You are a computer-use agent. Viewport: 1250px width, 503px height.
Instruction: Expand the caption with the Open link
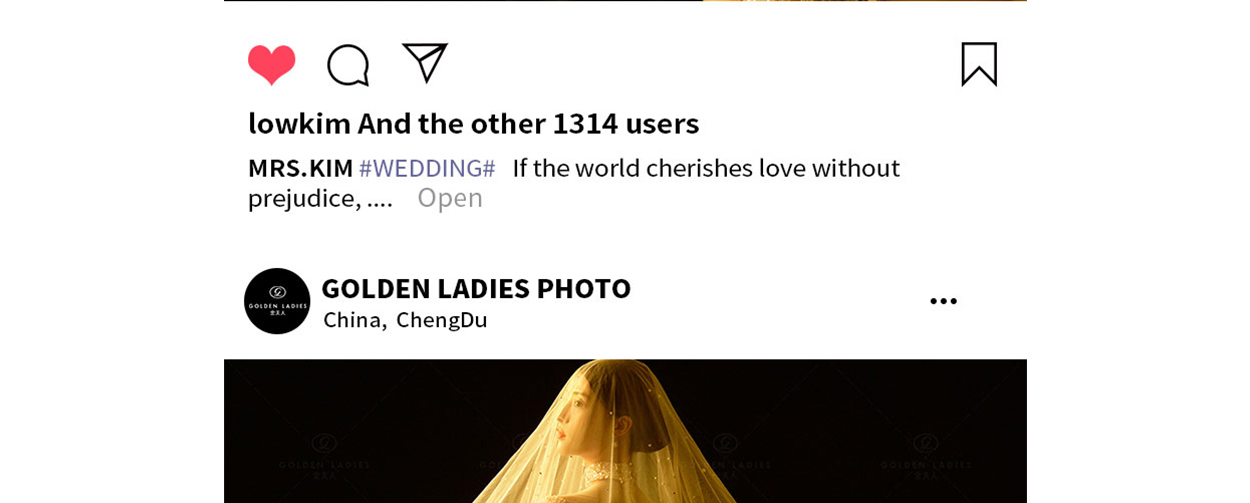pyautogui.click(x=450, y=198)
